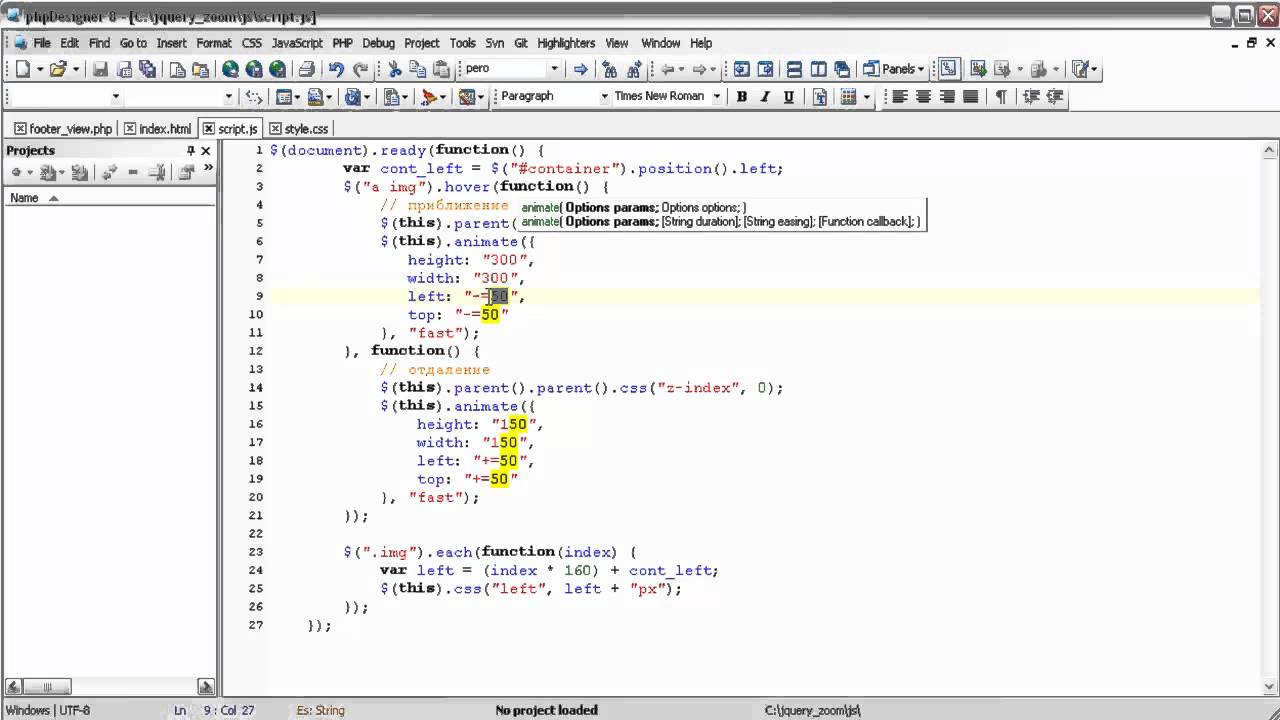Viewport: 1280px width, 720px height.
Task: Click the insert table grid icon
Action: click(849, 96)
